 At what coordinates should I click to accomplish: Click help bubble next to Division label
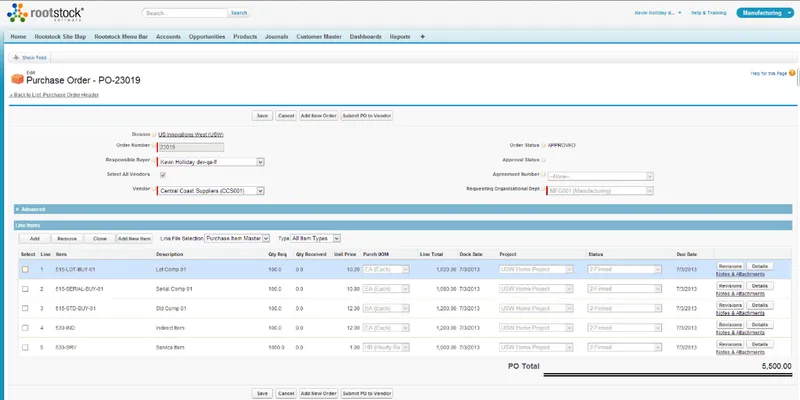click(154, 135)
